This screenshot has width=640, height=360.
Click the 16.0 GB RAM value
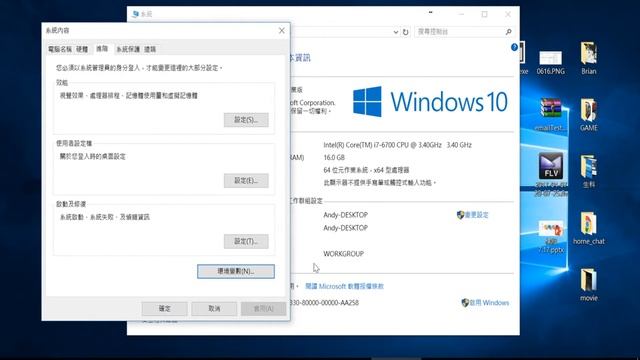[334, 157]
